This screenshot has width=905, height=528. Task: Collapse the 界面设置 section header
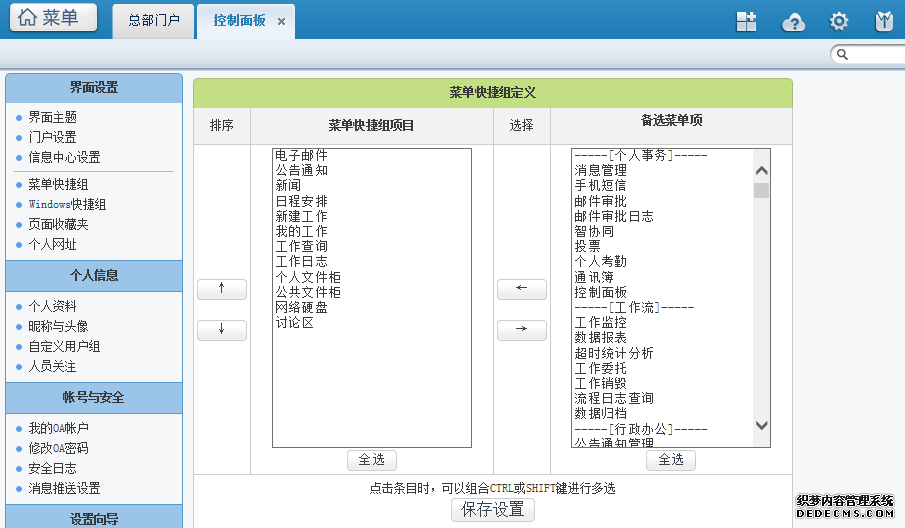pyautogui.click(x=94, y=88)
